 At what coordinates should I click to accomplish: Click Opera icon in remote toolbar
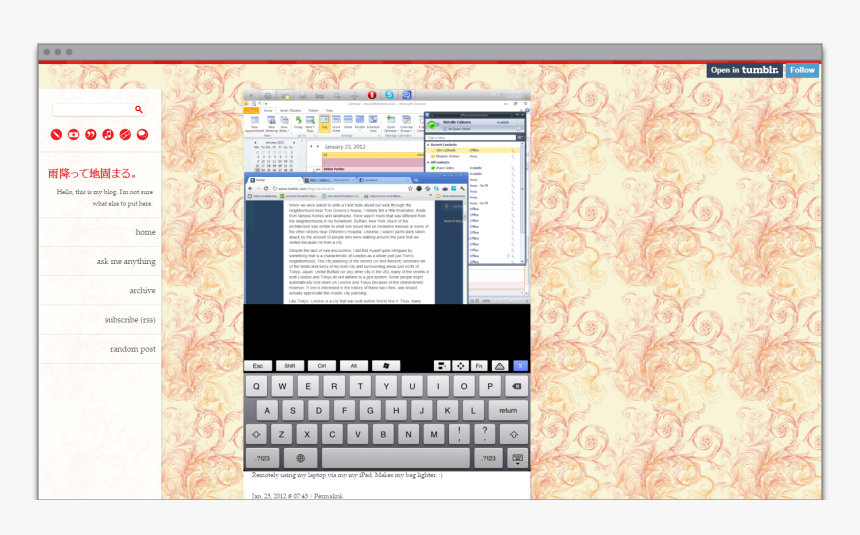(371, 95)
